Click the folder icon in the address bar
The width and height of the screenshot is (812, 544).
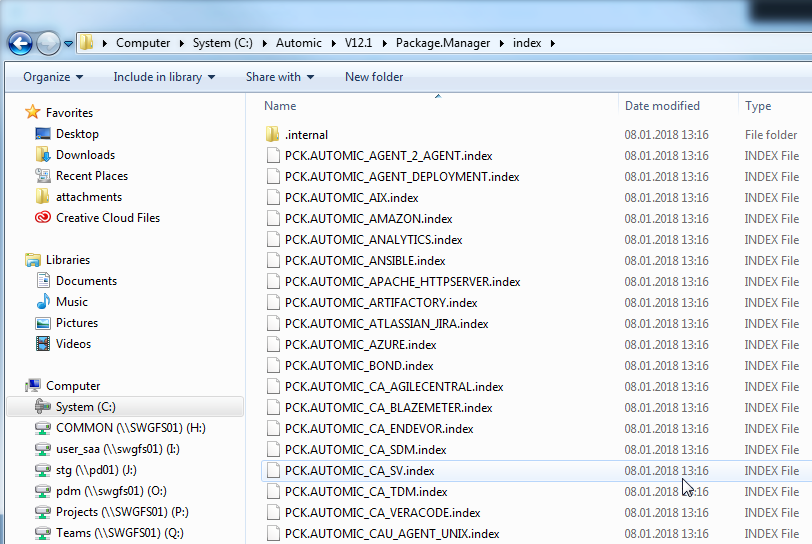tap(86, 42)
